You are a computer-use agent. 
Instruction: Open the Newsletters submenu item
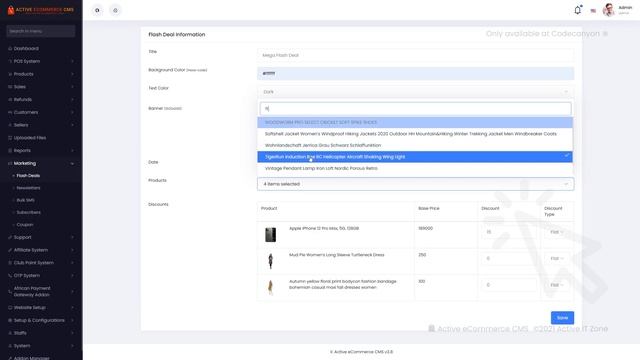coord(28,188)
